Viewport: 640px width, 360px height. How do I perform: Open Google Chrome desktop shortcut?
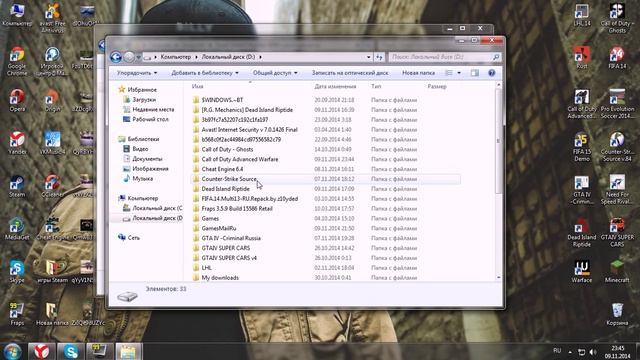[17, 62]
